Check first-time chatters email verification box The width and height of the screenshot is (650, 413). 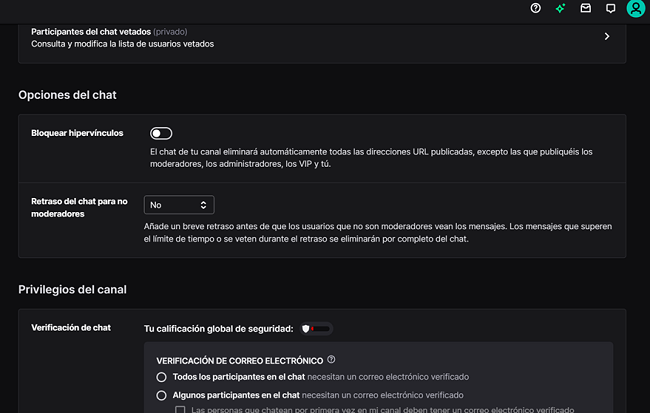click(180, 410)
